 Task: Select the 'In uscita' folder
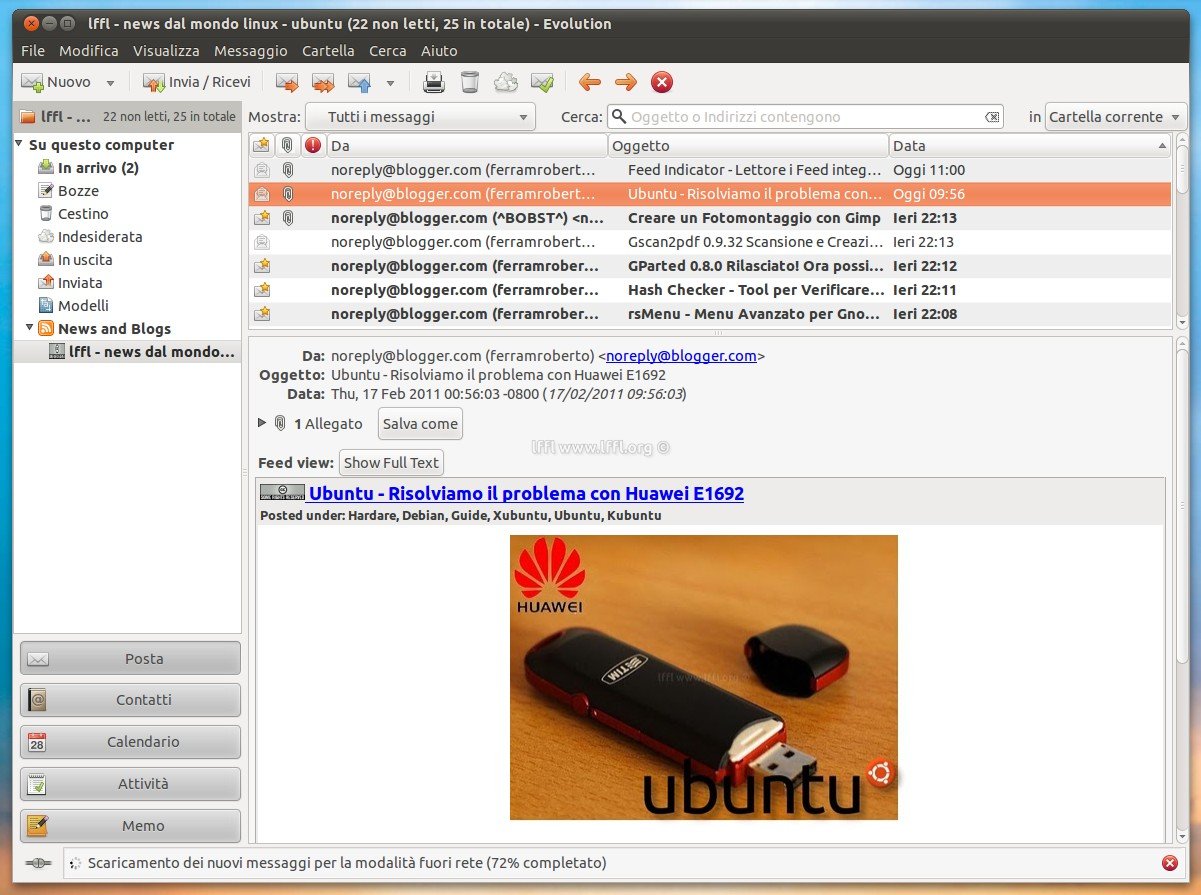(85, 260)
